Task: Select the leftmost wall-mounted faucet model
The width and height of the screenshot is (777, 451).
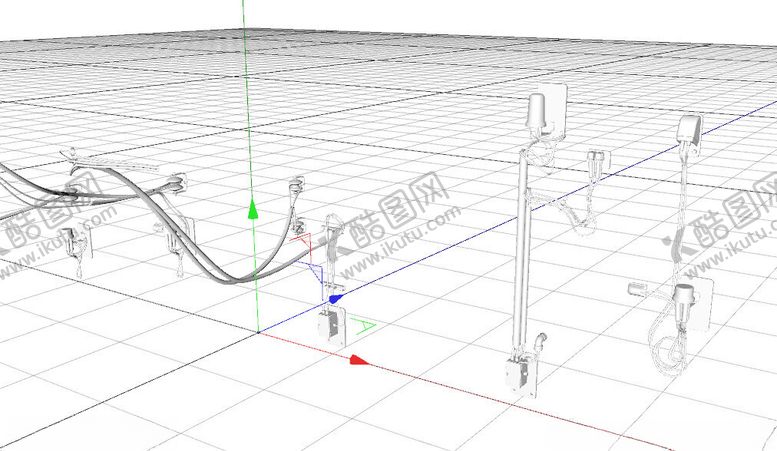Action: (x=76, y=243)
